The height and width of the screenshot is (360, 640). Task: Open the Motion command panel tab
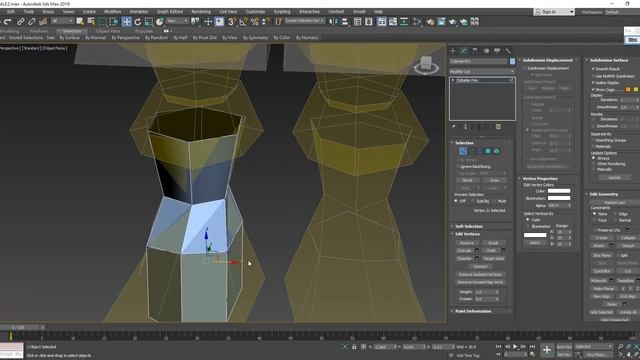pos(486,51)
